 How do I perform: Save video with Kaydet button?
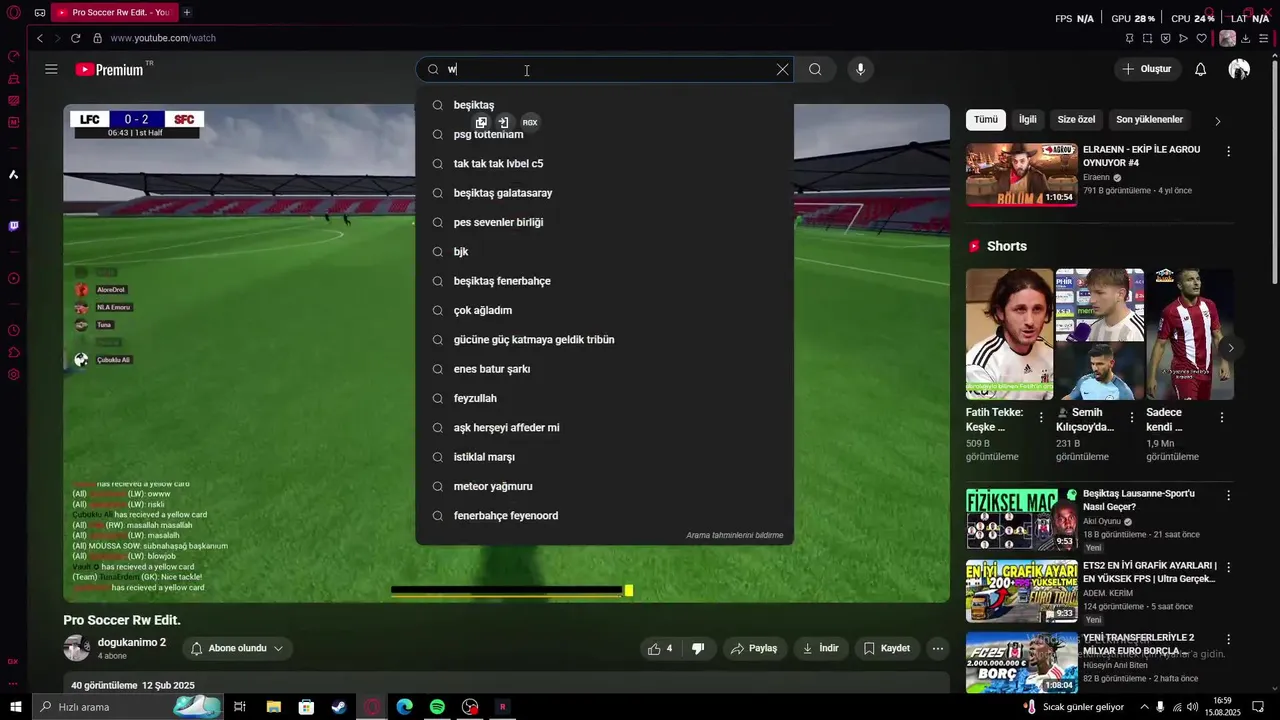click(887, 648)
